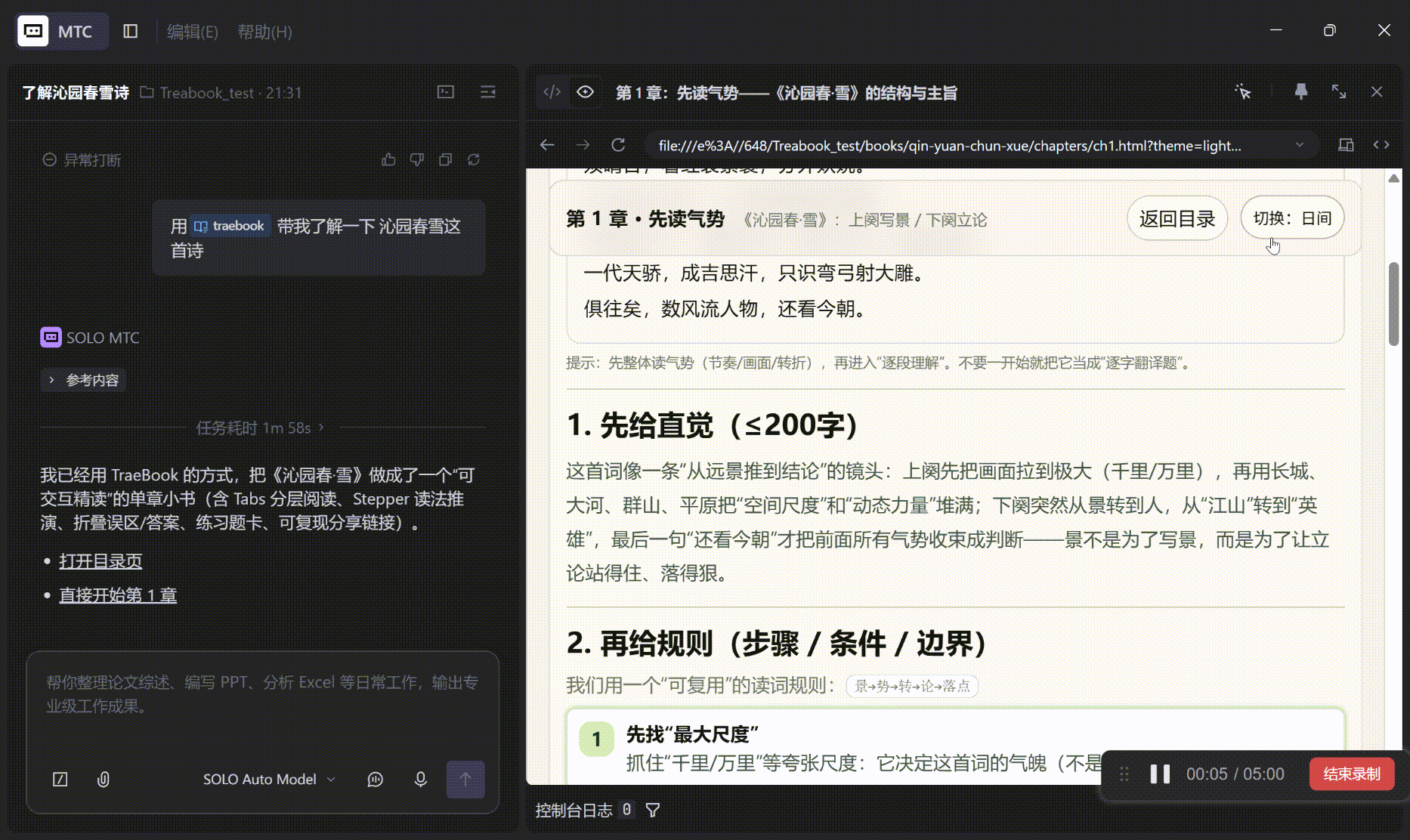Open the devtools code brackets icon
The width and height of the screenshot is (1410, 840).
[1381, 145]
